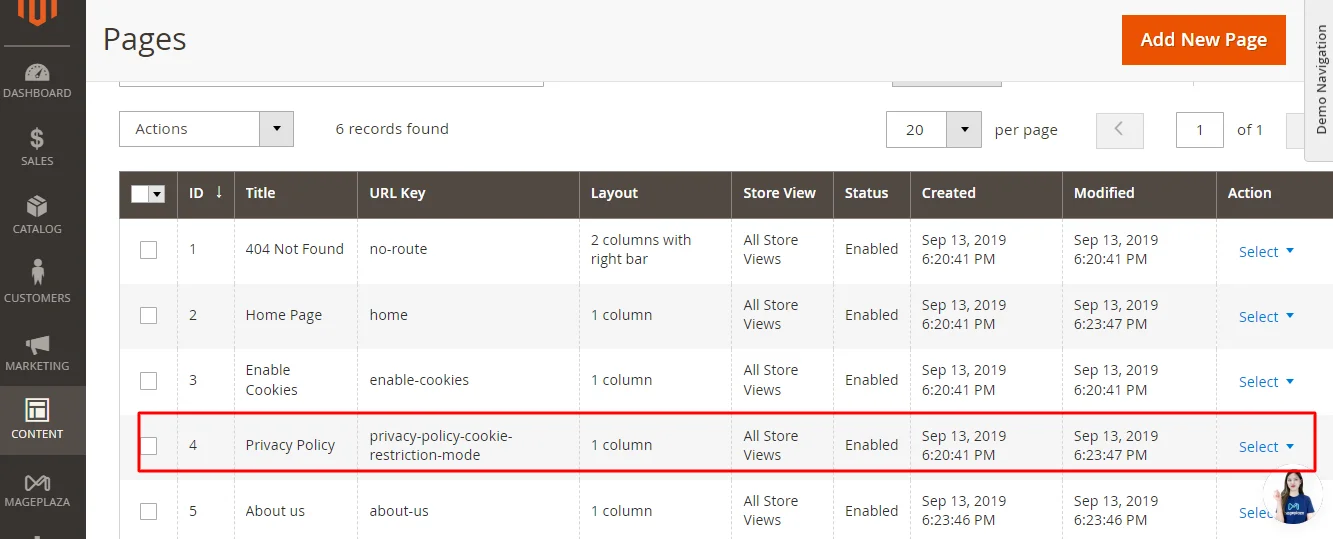Image resolution: width=1333 pixels, height=539 pixels.
Task: Click the Add New Page button
Action: [1204, 40]
